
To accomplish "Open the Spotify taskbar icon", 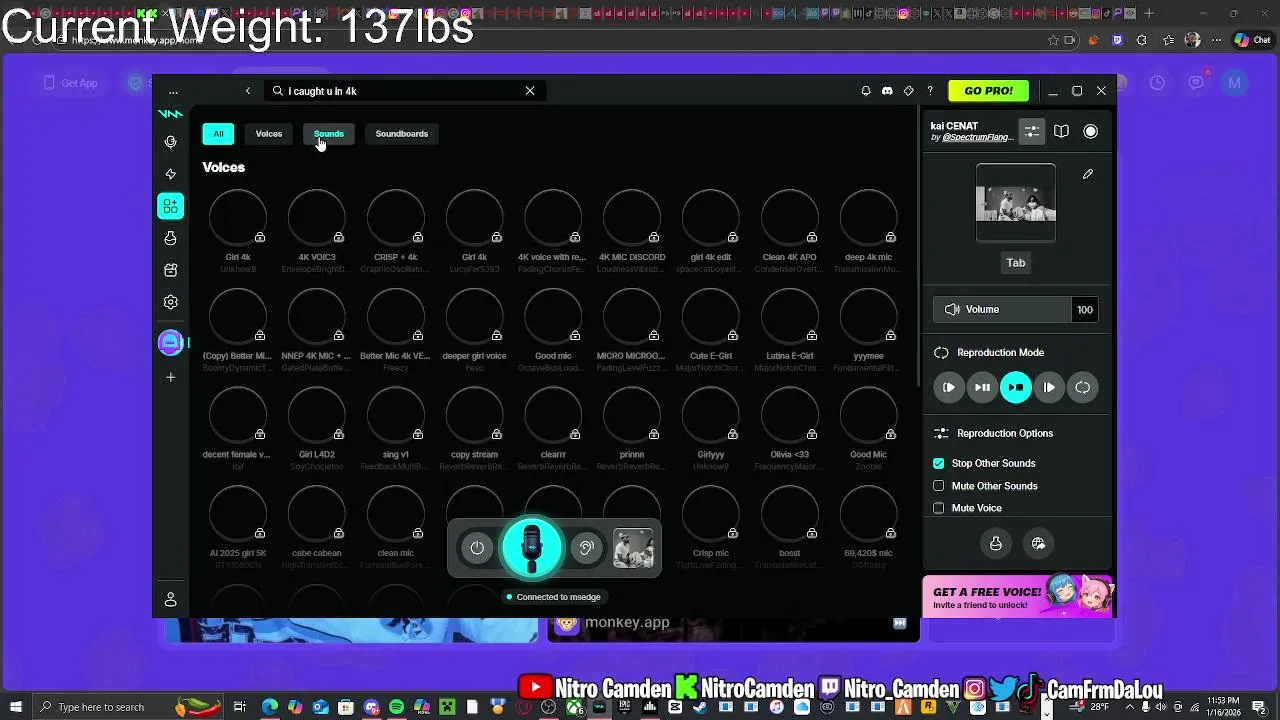I will coord(397,707).
